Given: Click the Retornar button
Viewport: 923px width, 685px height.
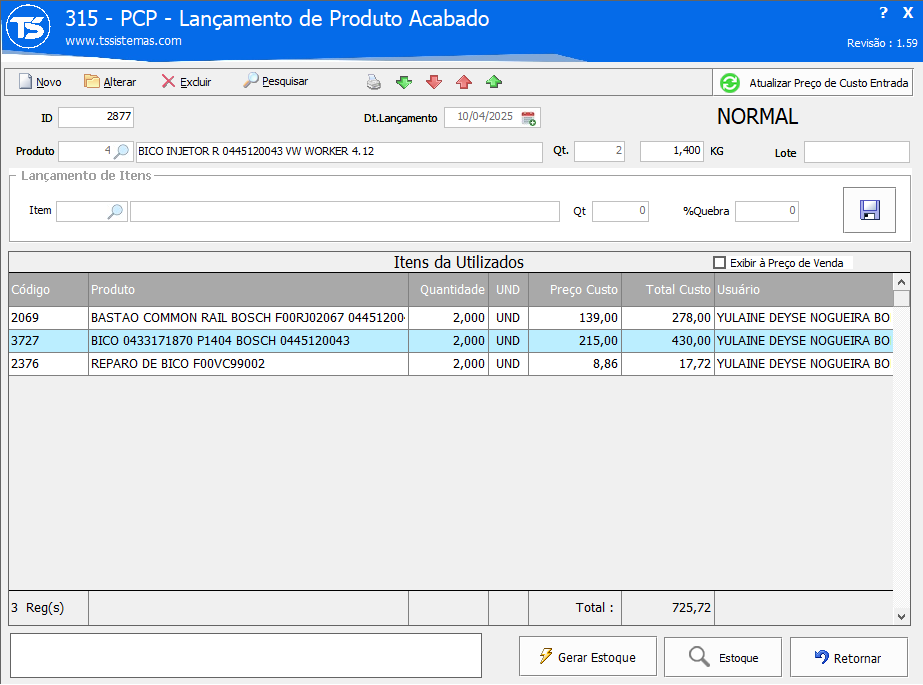Looking at the screenshot, I should (848, 657).
